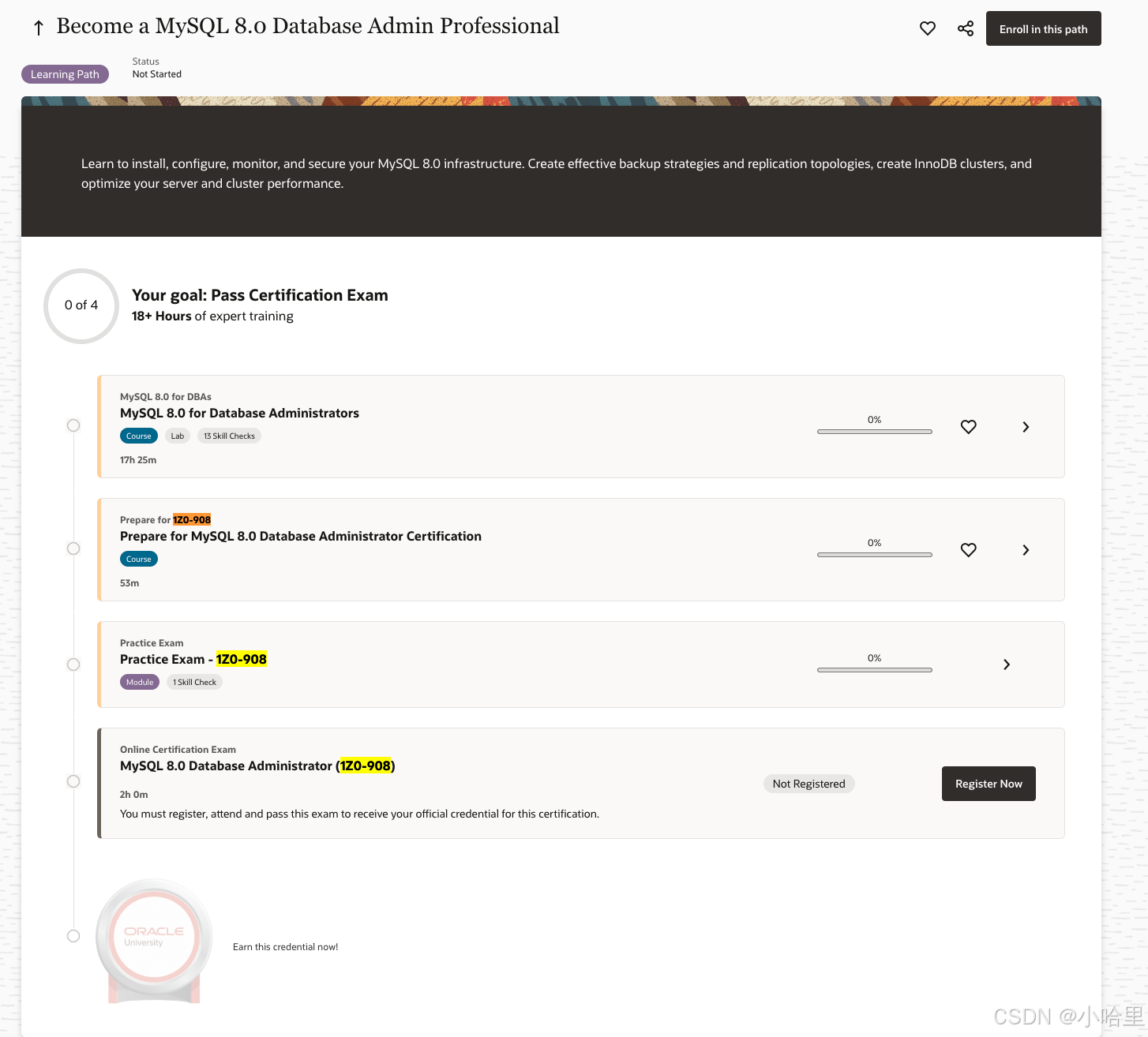Click progress bar of Prepare for MySQL 8.0 Certification
The image size is (1148, 1037).
[875, 555]
